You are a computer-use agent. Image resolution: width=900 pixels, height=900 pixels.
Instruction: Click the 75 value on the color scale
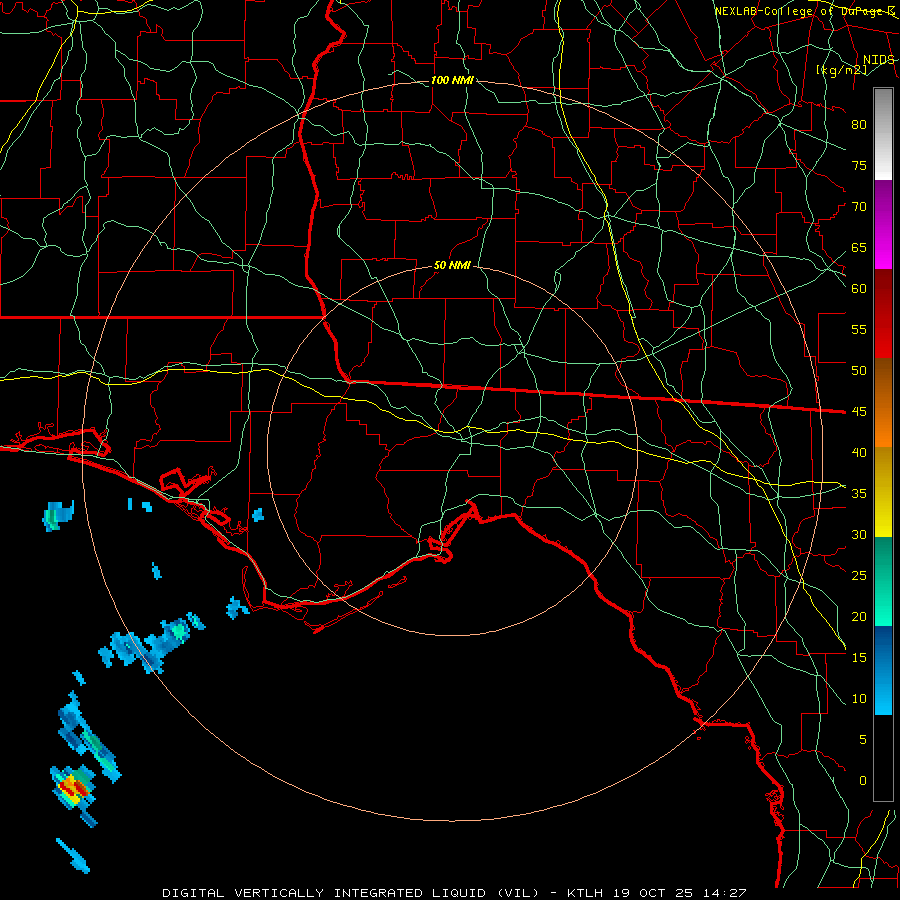(859, 165)
